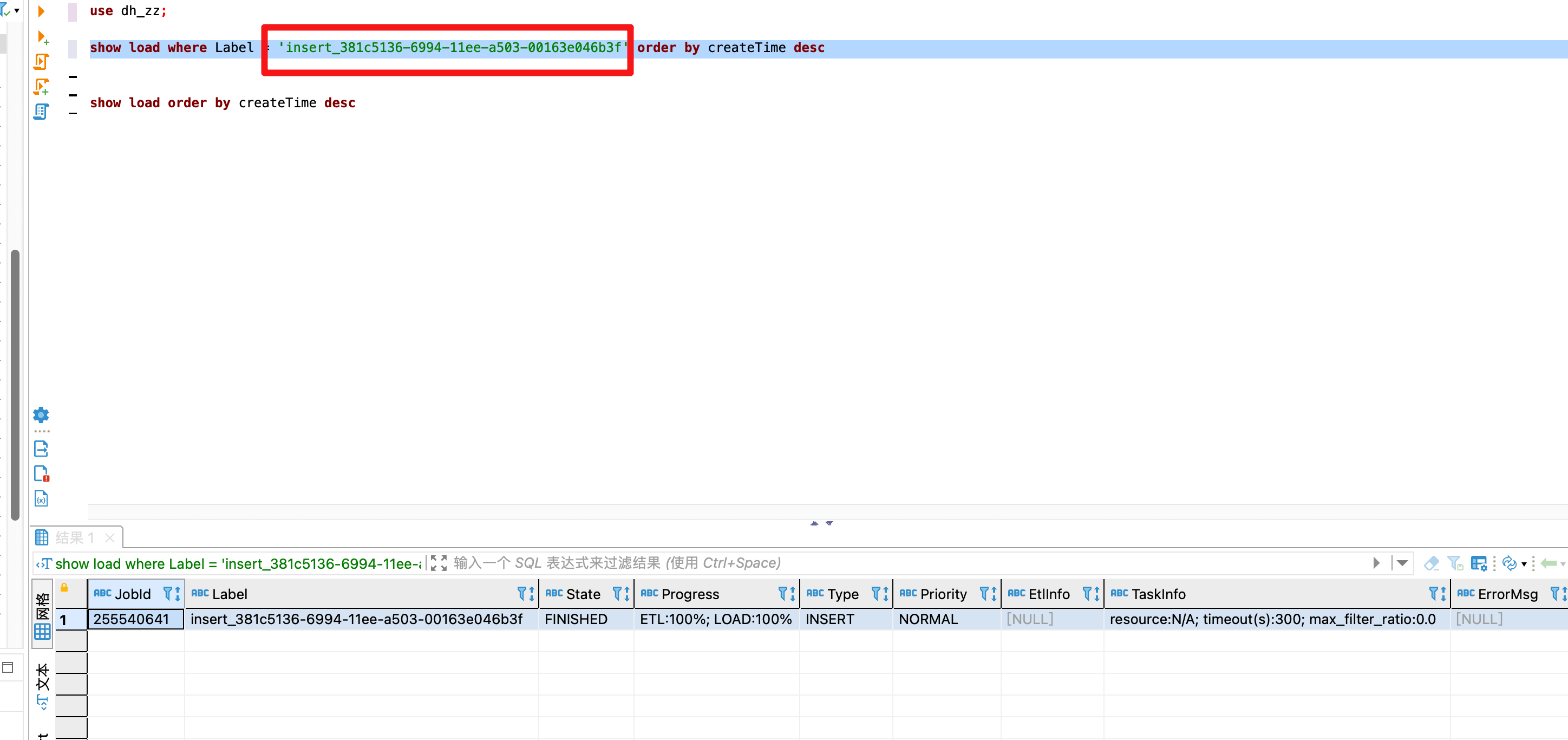Click the Refresh results icon
Screen dimensions: 1568x740
(1509, 563)
